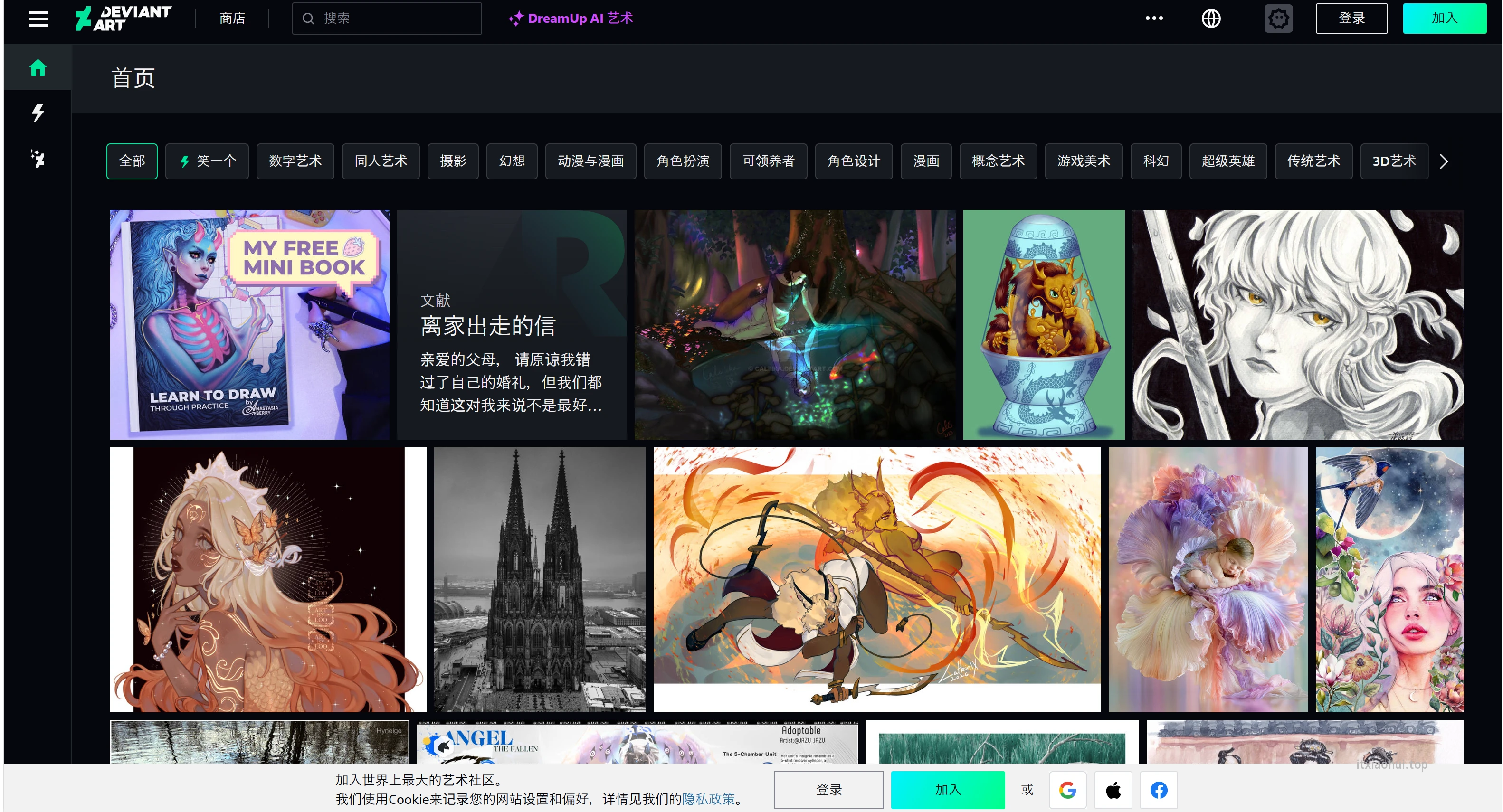This screenshot has height=812, width=1503.
Task: Click the 加入 button in header
Action: pyautogui.click(x=1444, y=18)
